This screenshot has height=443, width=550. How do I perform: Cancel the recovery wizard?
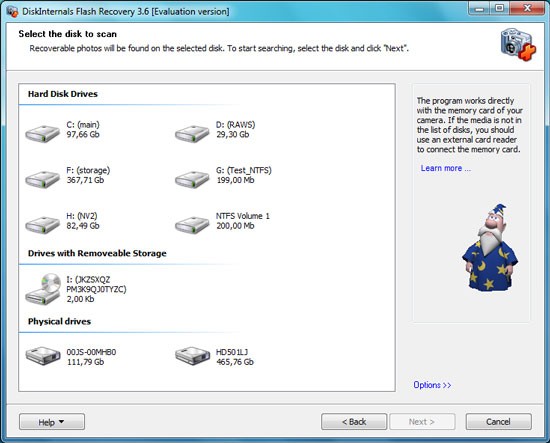point(498,422)
